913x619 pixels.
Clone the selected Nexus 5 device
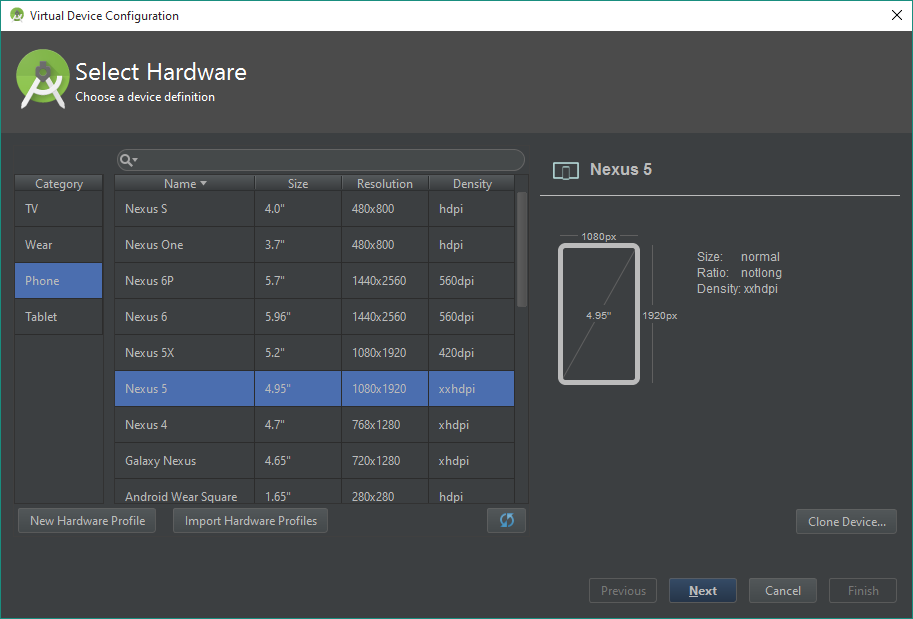pos(845,521)
